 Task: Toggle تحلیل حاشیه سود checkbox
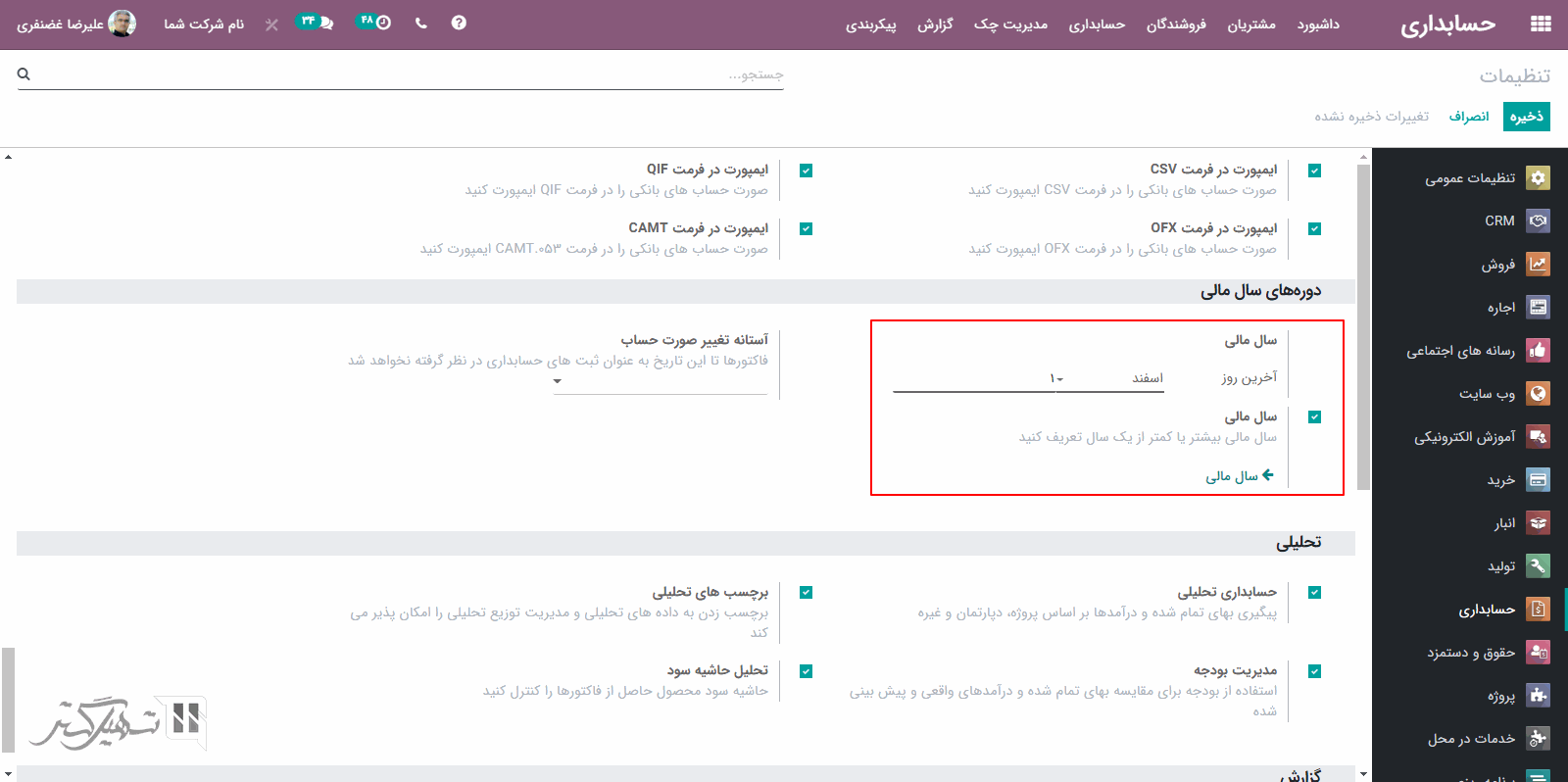click(806, 672)
